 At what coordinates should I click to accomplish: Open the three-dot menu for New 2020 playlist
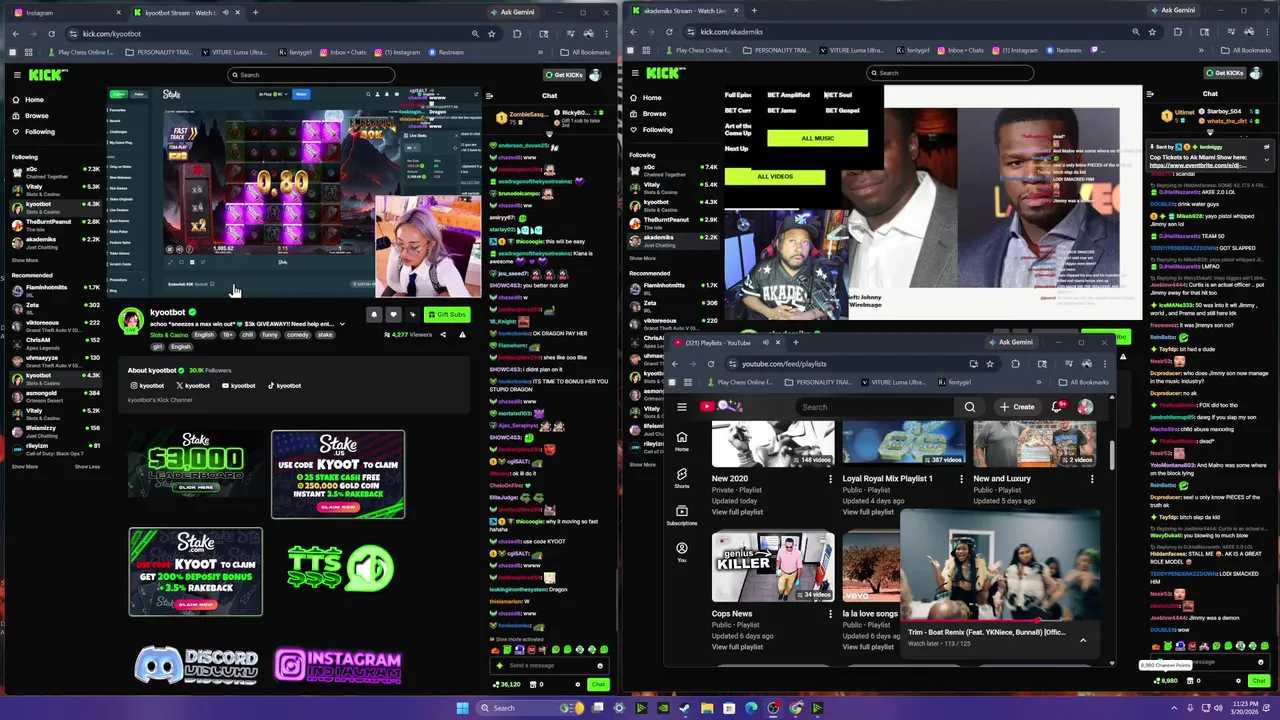pos(830,479)
